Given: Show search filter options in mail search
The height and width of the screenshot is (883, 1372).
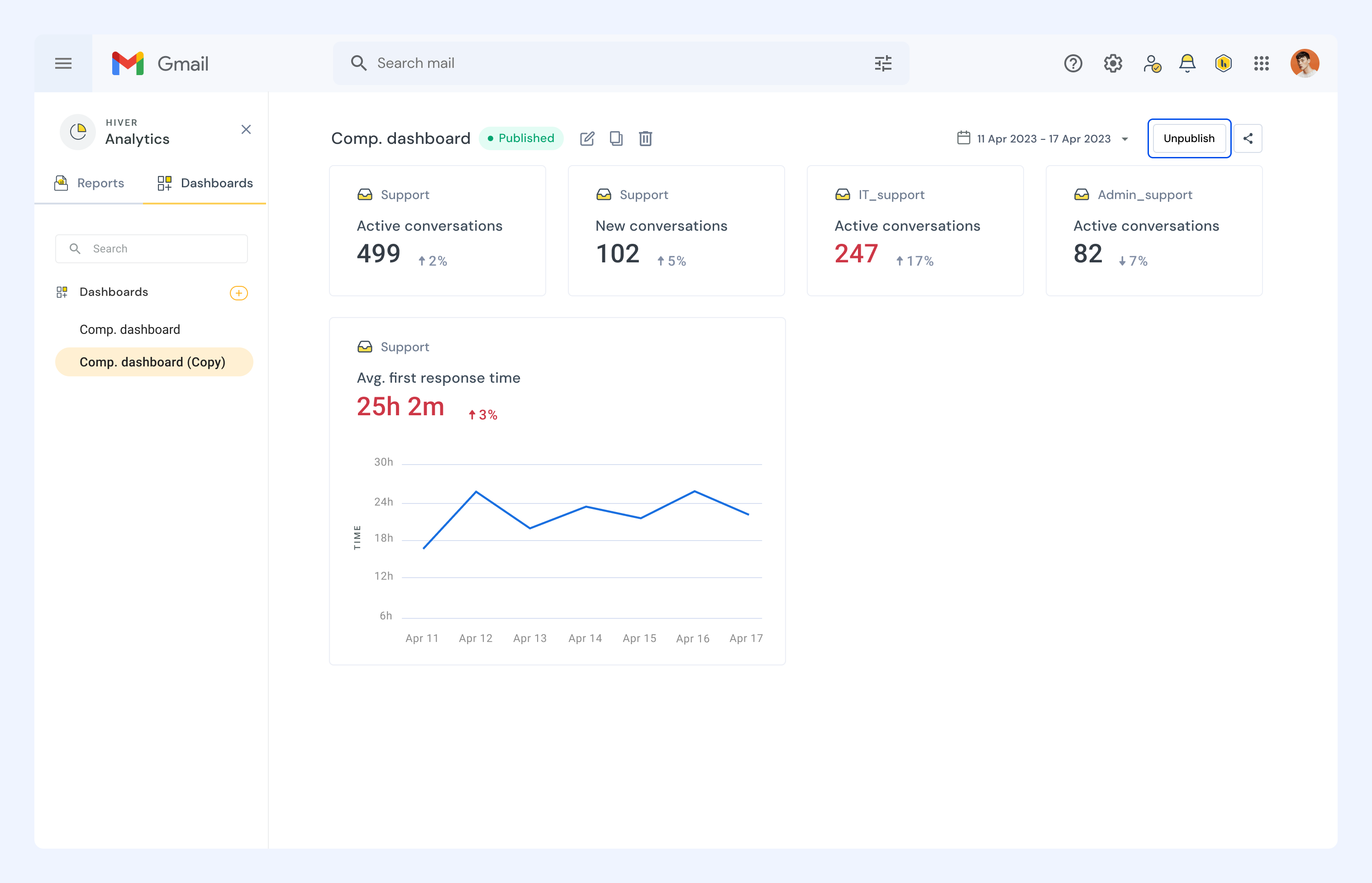Looking at the screenshot, I should (x=883, y=63).
